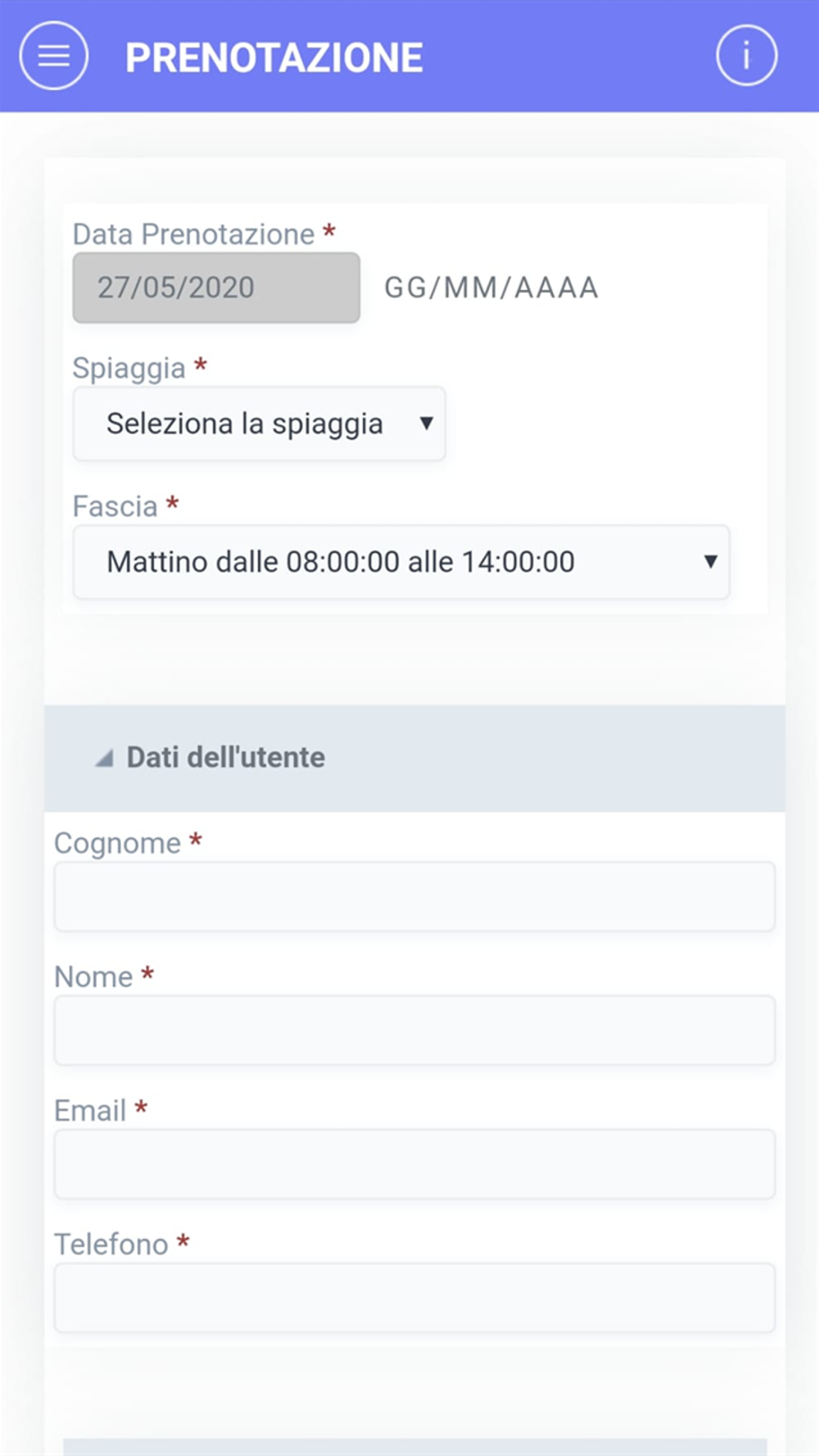The height and width of the screenshot is (1456, 819).
Task: Select the Email input box
Action: (414, 1164)
